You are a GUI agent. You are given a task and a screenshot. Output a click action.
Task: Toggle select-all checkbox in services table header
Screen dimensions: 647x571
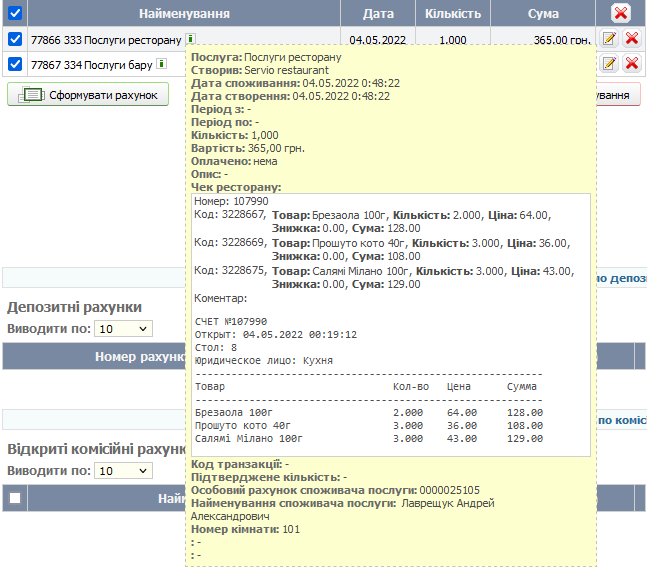pos(14,14)
